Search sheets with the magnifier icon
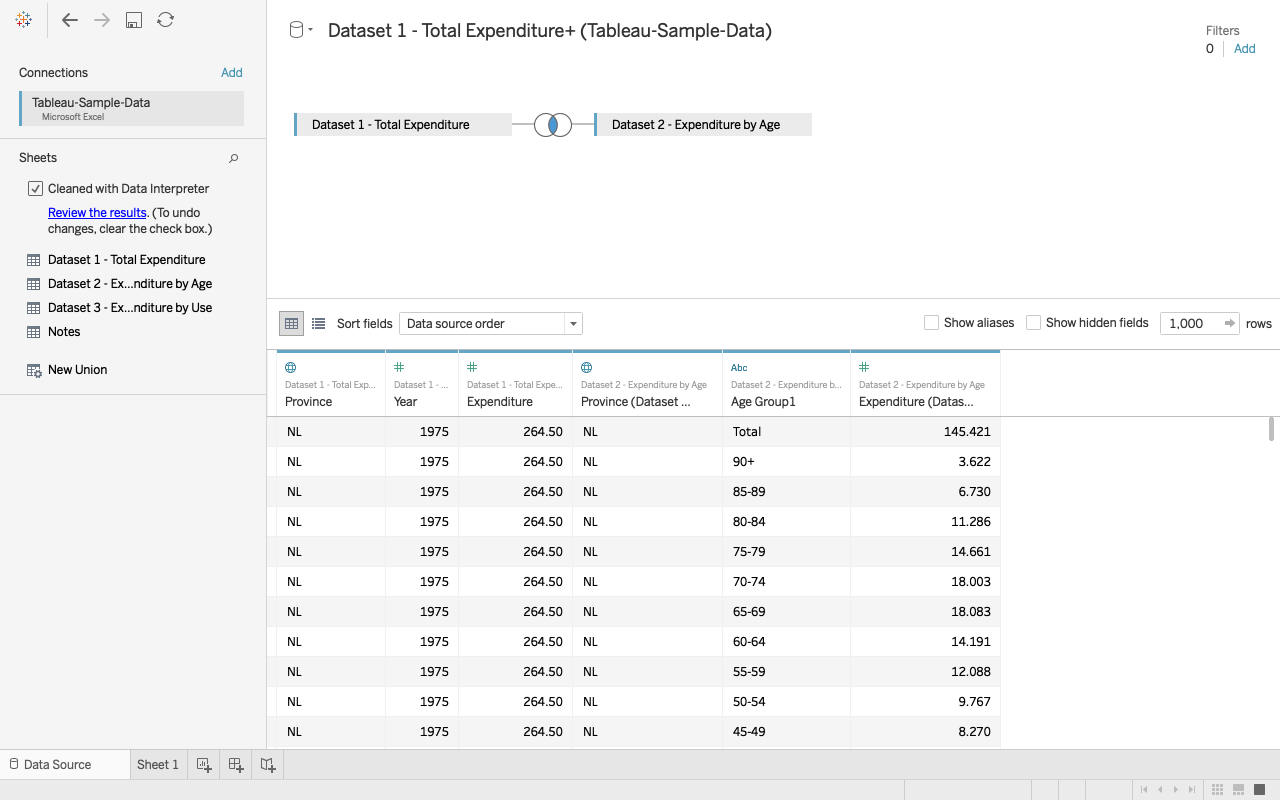 233,158
